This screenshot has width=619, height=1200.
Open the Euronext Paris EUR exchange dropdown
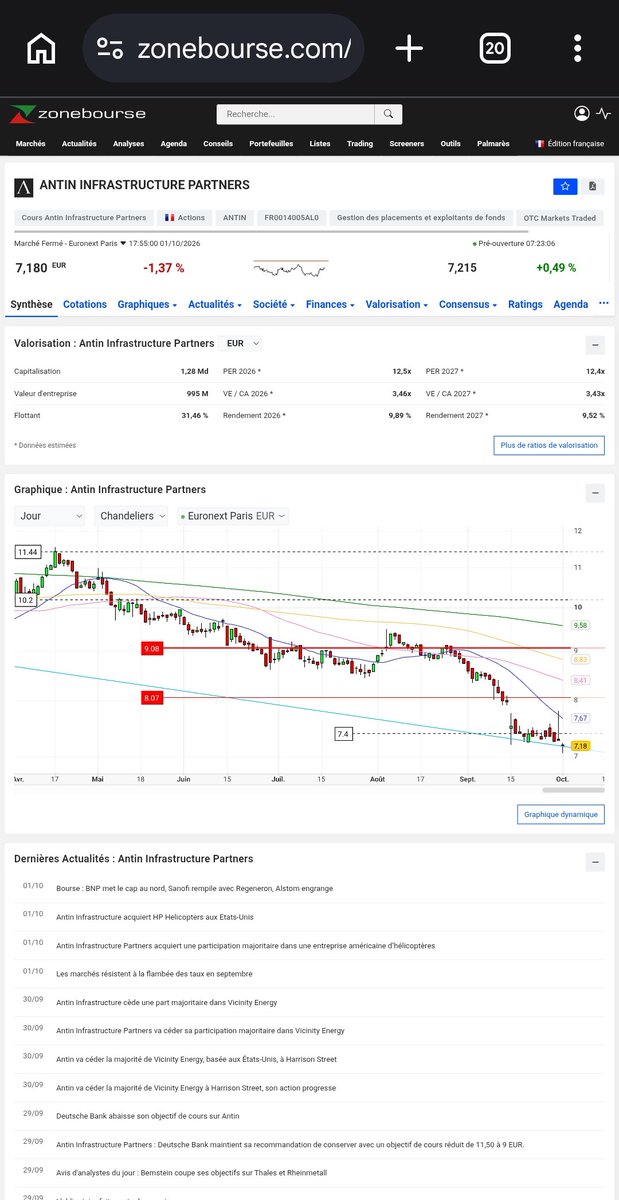(233, 516)
